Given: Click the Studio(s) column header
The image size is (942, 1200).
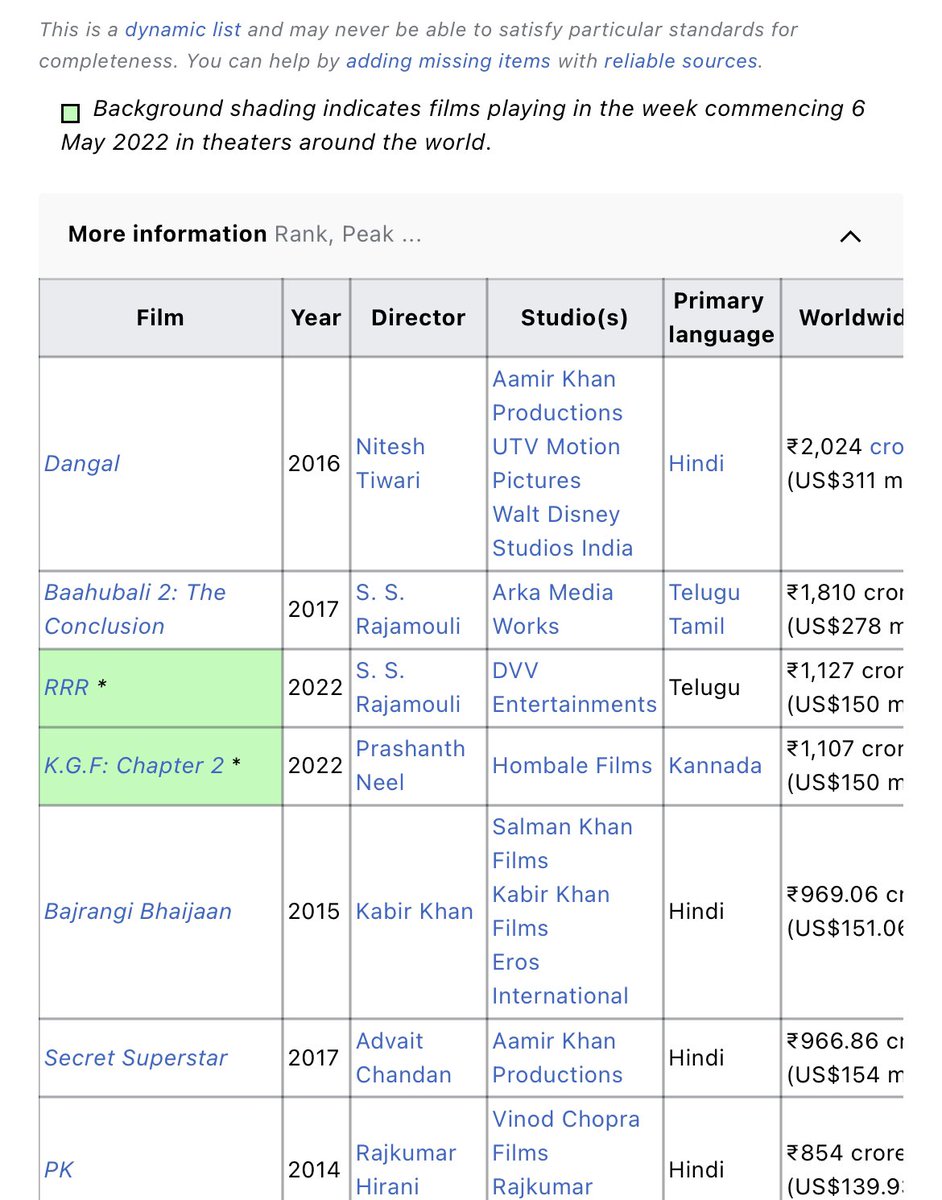Looking at the screenshot, I should (575, 318).
